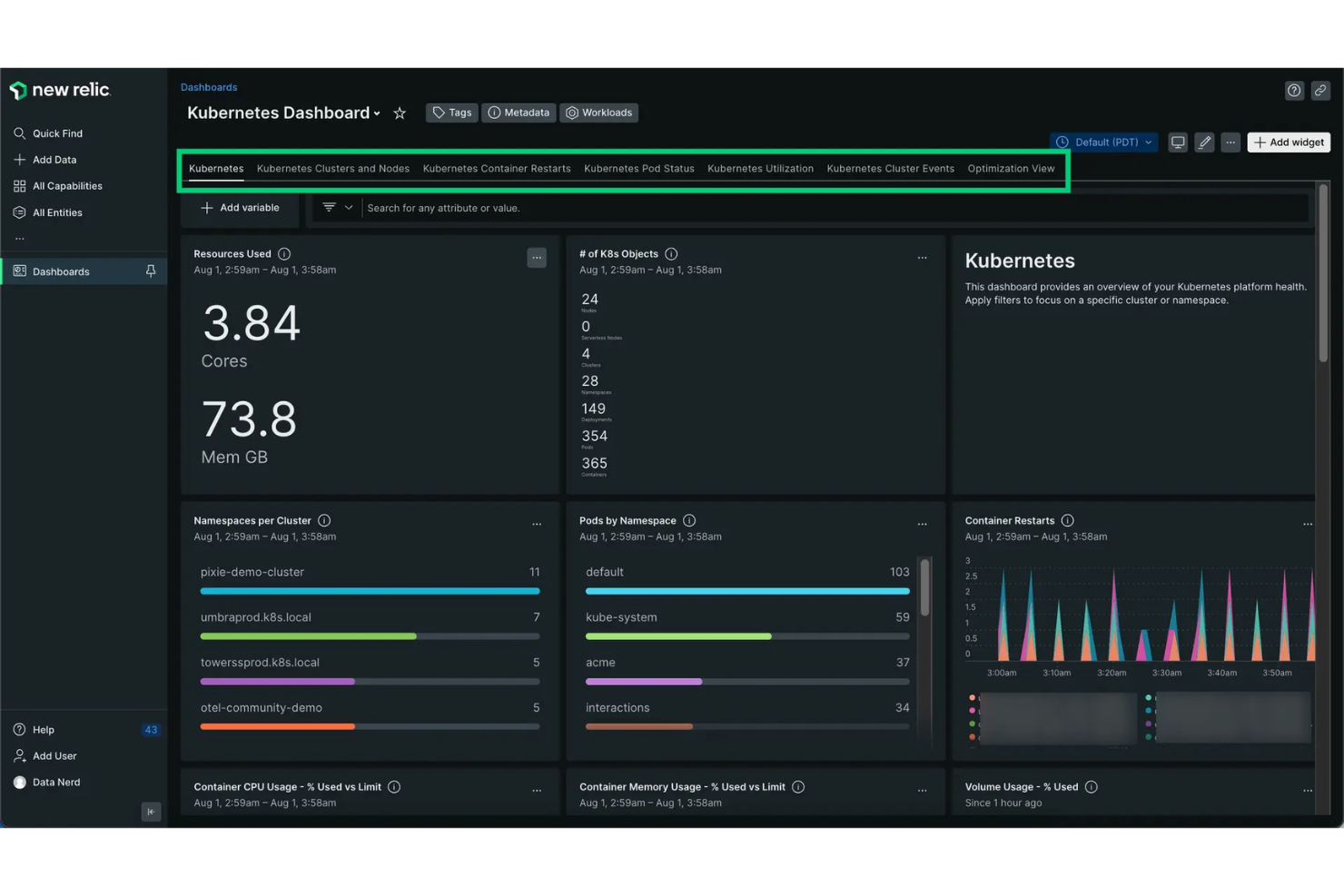
Task: Show info for Container Restarts widget
Action: (x=1067, y=521)
